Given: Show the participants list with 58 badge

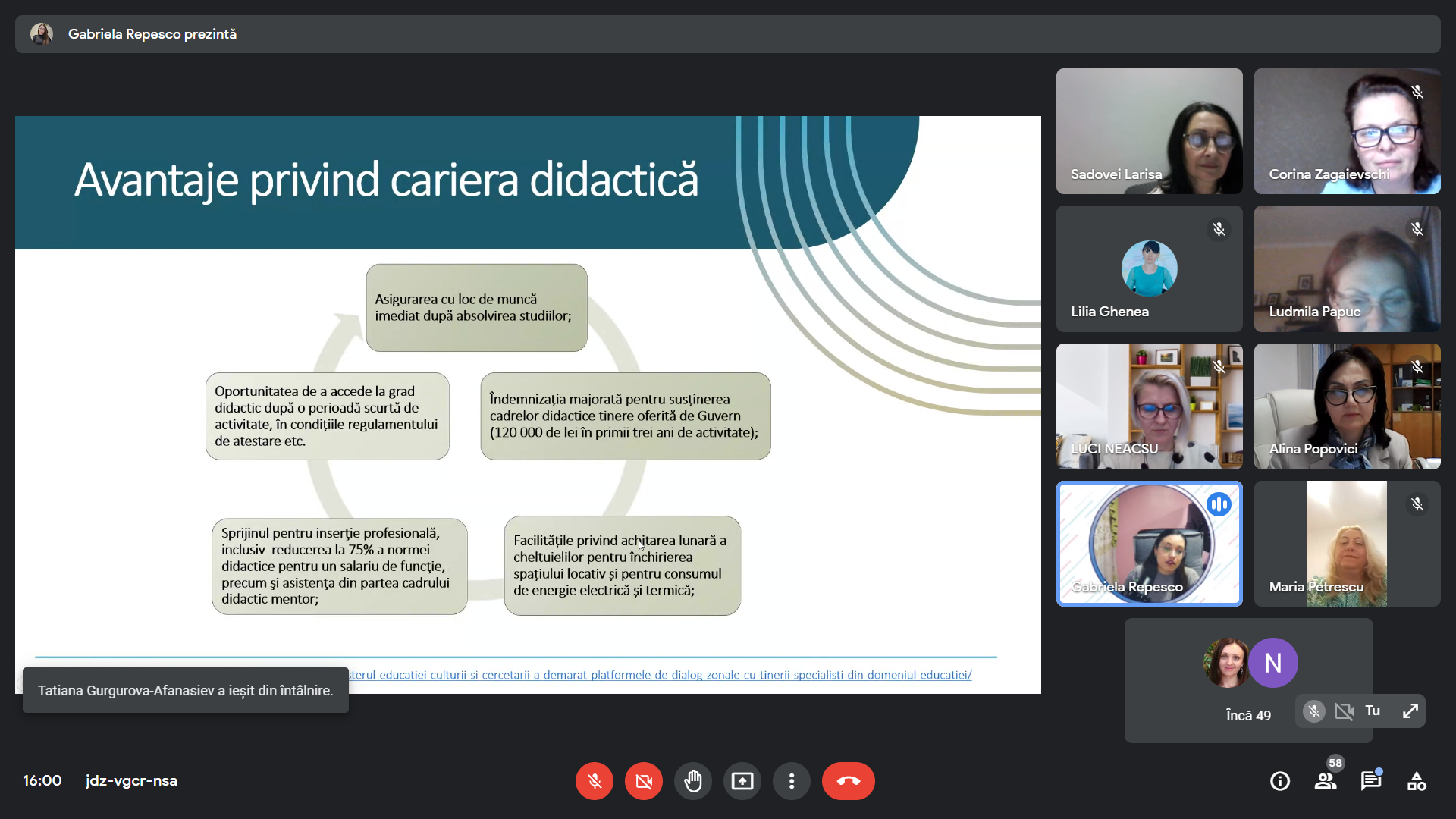Looking at the screenshot, I should click(1326, 781).
